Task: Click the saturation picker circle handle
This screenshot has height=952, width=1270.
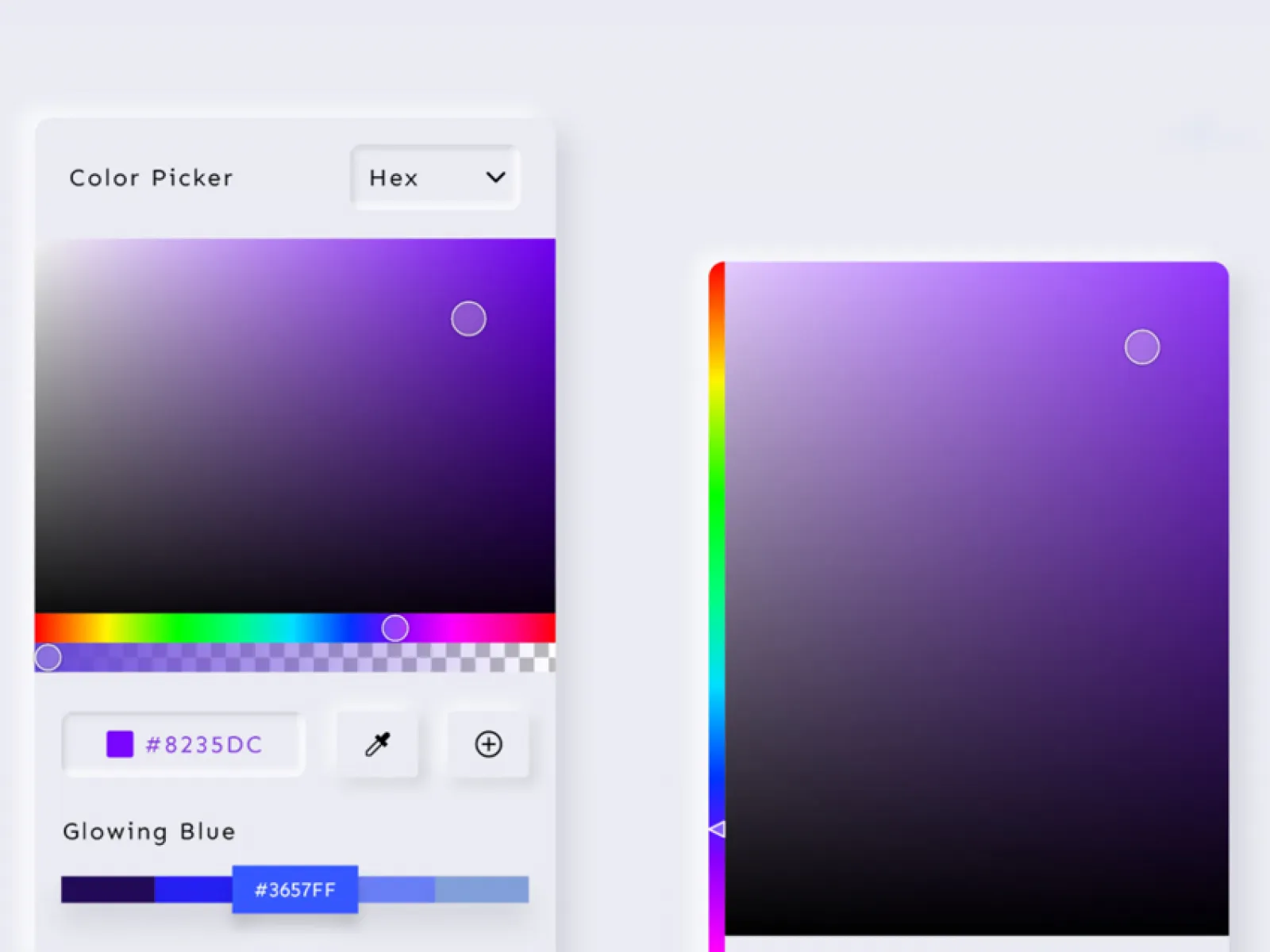Action: (468, 318)
